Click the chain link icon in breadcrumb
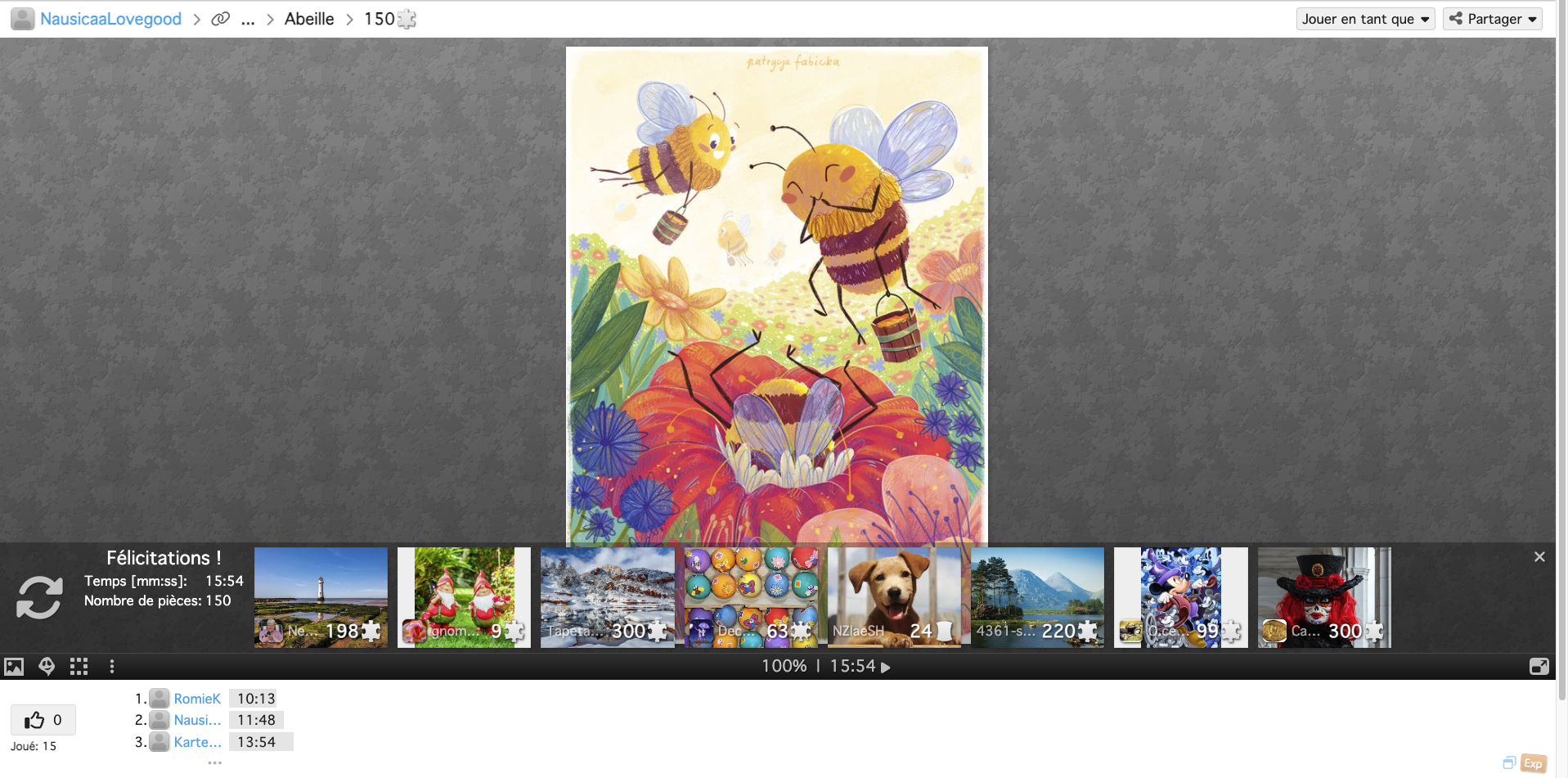This screenshot has height=778, width=1568. pyautogui.click(x=220, y=19)
